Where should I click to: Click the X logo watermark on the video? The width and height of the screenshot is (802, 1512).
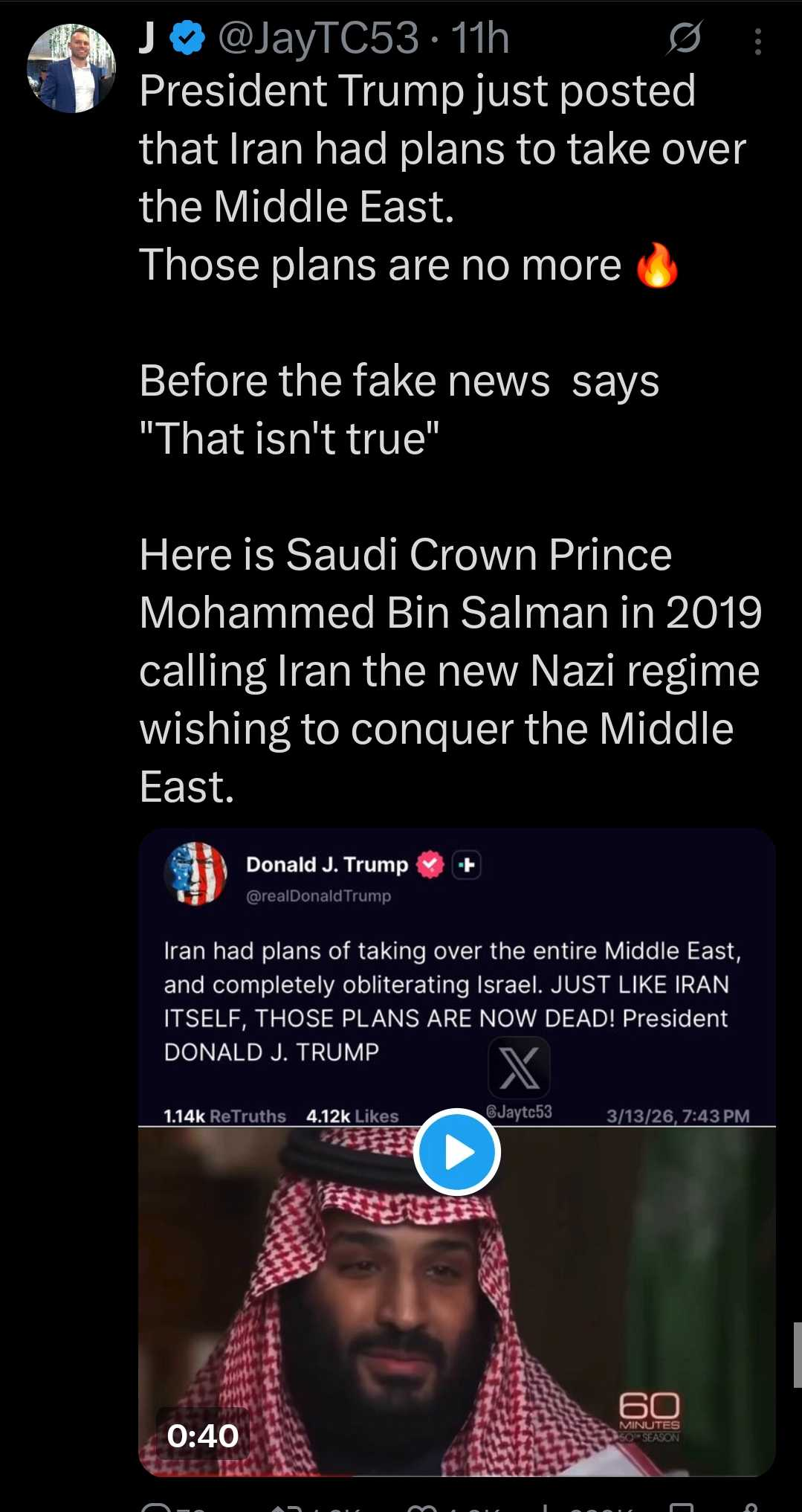point(519,1068)
